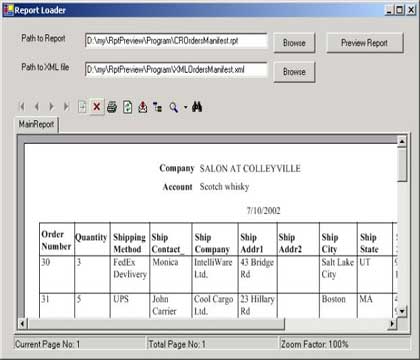Click the Path to Report input field
Image resolution: width=420 pixels, height=360 pixels.
coord(176,41)
